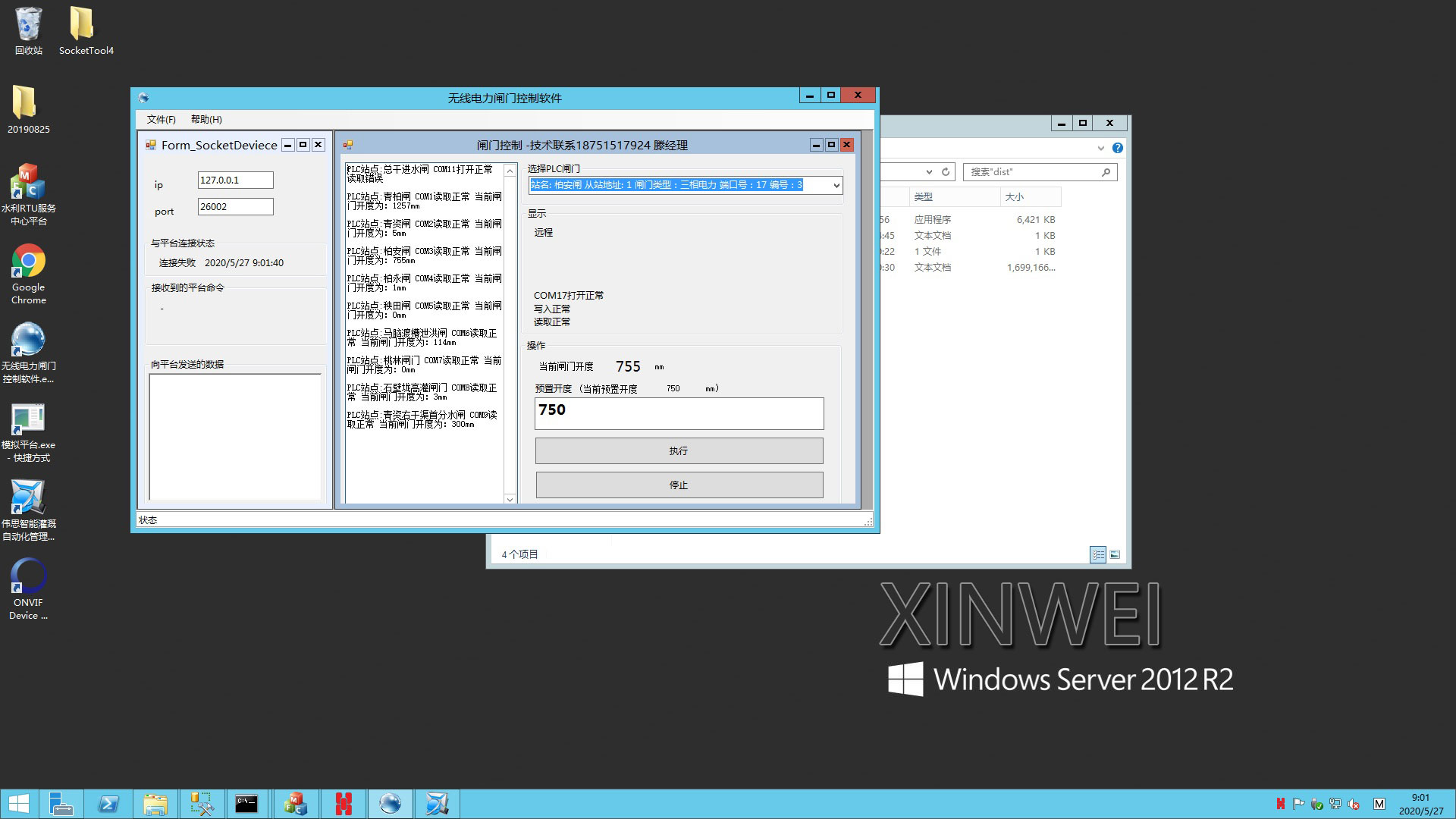Click the 执行 button
The height and width of the screenshot is (819, 1456).
[x=679, y=450]
